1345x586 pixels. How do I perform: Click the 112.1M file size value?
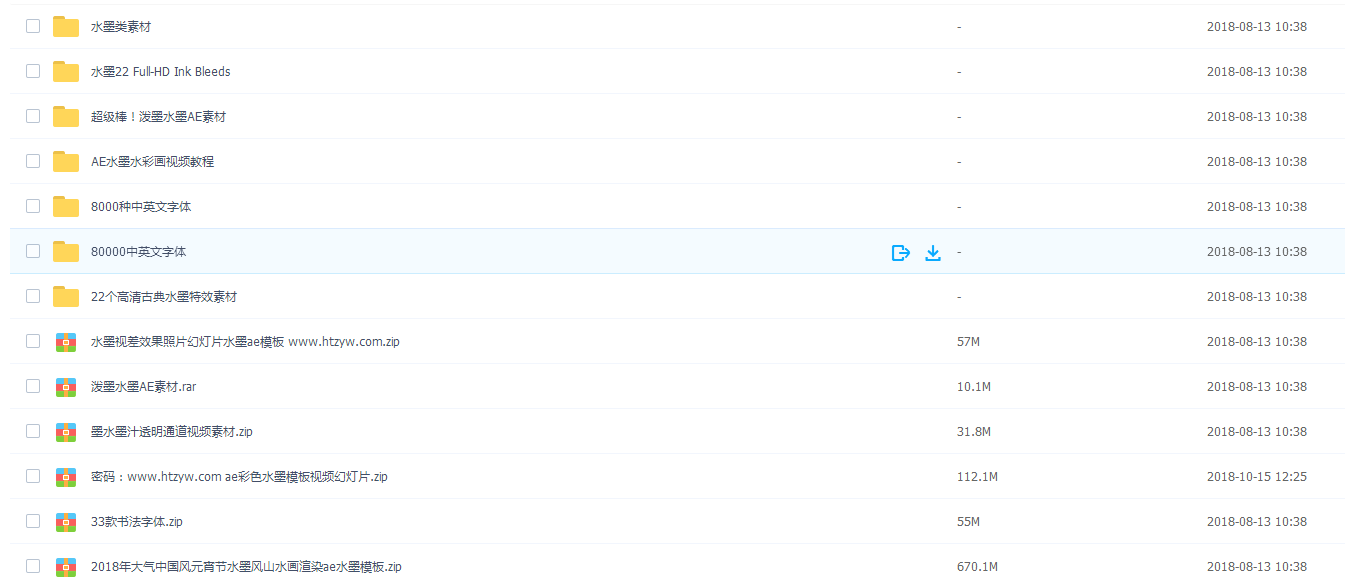pyautogui.click(x=977, y=477)
